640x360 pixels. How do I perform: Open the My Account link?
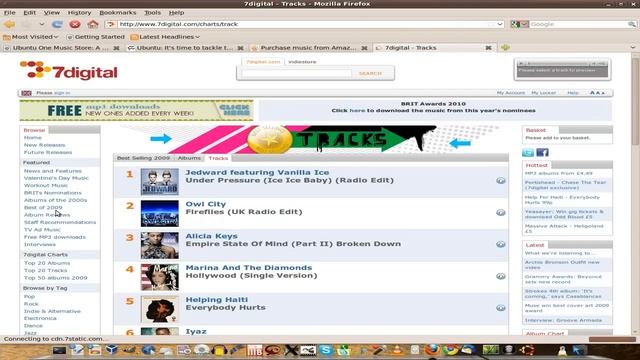[x=511, y=93]
